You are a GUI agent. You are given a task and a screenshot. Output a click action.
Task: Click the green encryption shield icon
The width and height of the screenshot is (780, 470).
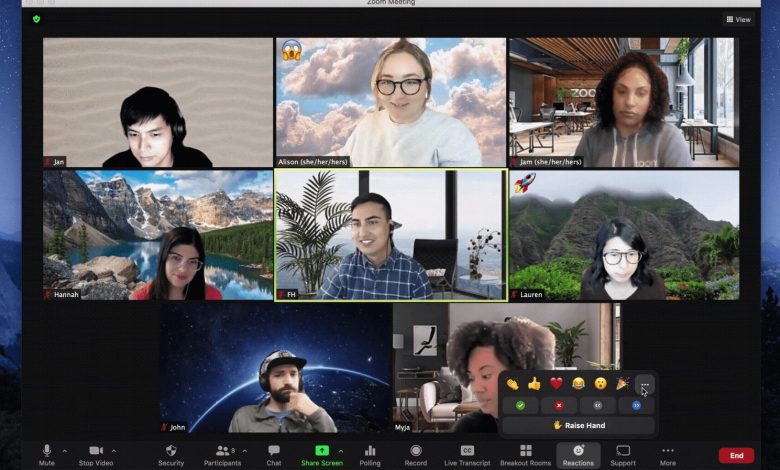coord(36,19)
